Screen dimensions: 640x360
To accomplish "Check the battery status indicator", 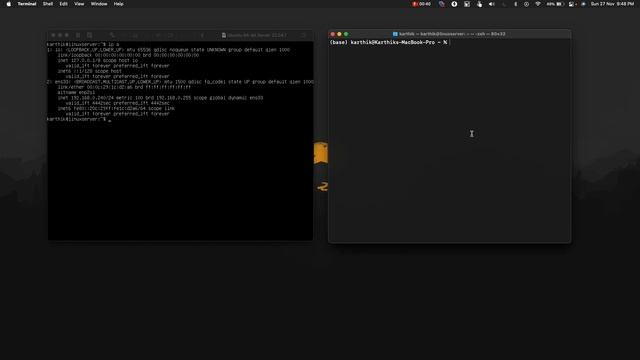I will coord(555,4).
